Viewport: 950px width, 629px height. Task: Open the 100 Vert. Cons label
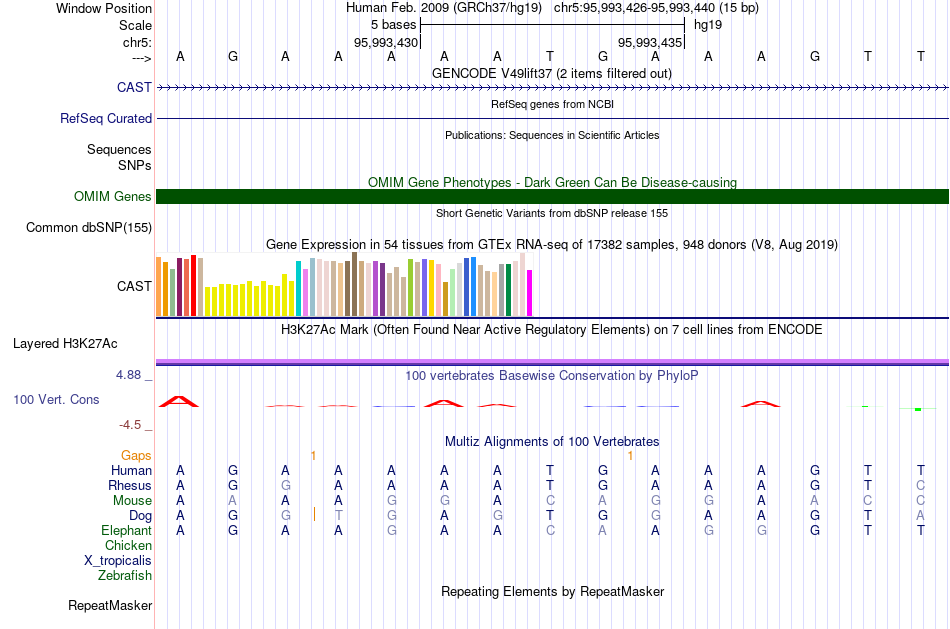pos(56,399)
